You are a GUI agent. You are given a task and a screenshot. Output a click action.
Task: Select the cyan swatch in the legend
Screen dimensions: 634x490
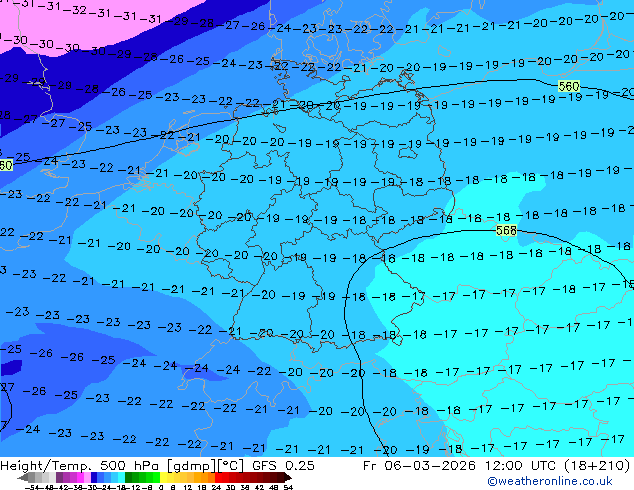point(121,477)
